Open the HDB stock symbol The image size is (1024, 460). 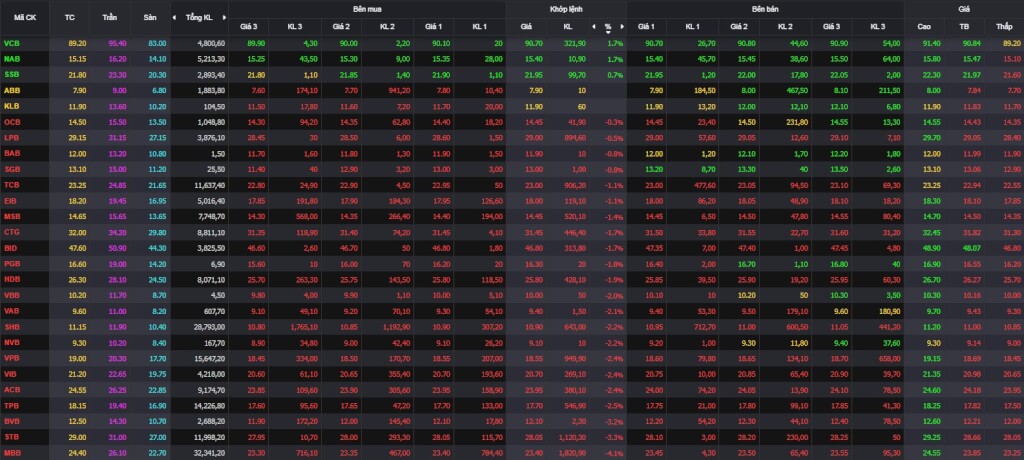click(12, 280)
